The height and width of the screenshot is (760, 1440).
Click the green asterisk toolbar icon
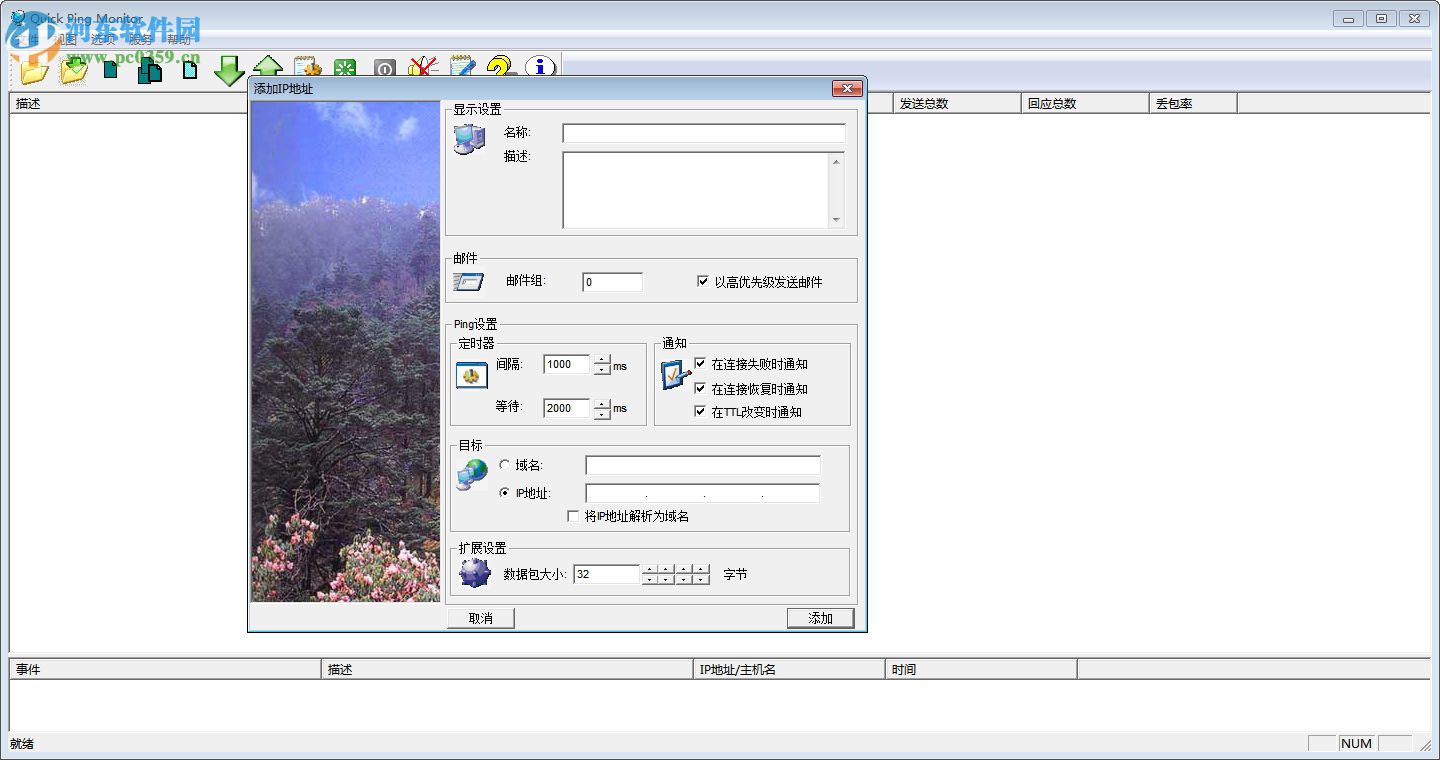(x=344, y=68)
